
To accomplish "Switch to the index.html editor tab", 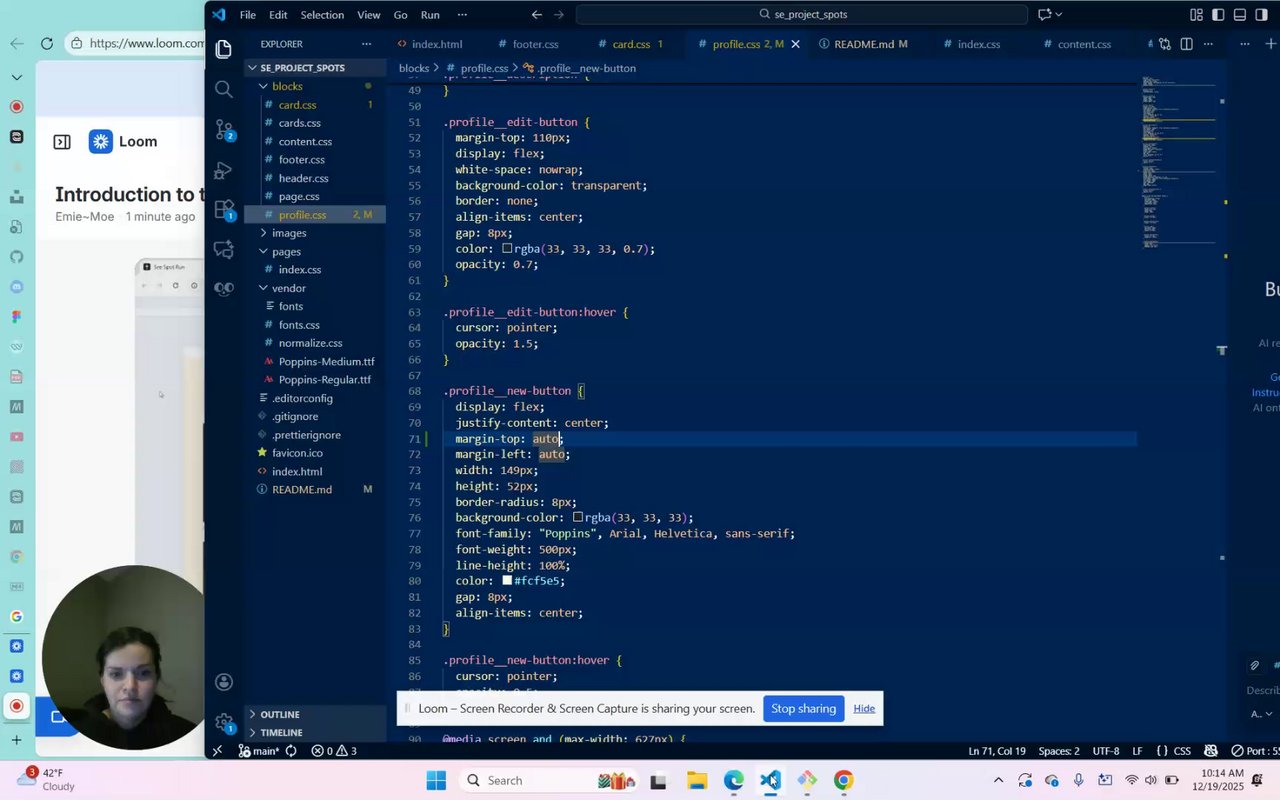I will pyautogui.click(x=429, y=44).
